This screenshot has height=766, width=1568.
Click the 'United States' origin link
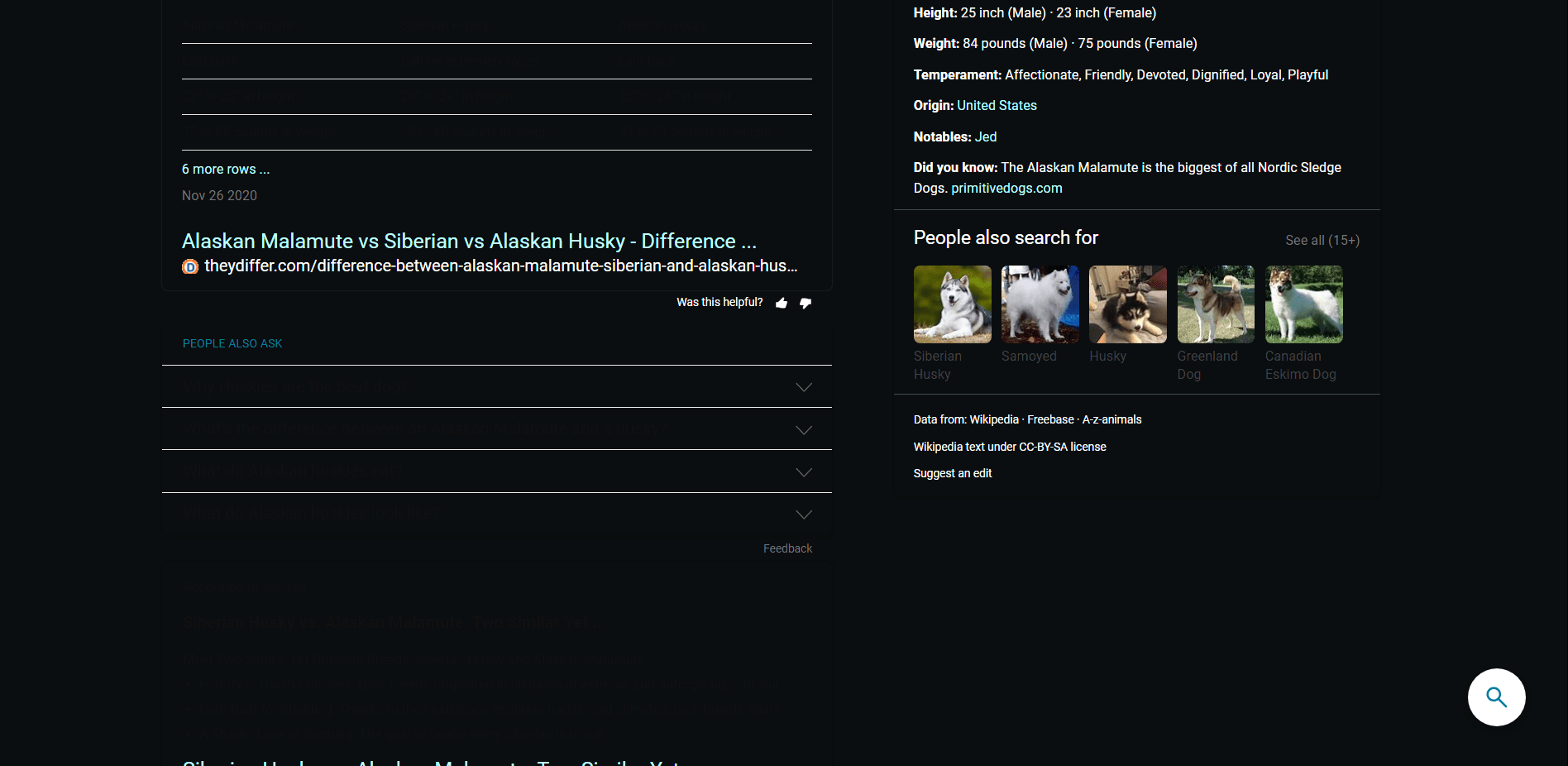point(996,105)
